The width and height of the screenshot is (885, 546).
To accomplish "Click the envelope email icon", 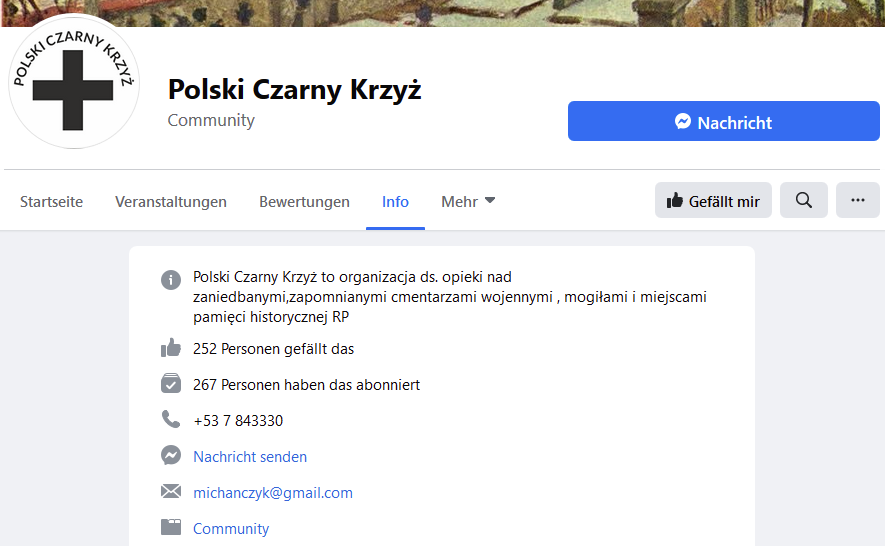I will pyautogui.click(x=171, y=491).
